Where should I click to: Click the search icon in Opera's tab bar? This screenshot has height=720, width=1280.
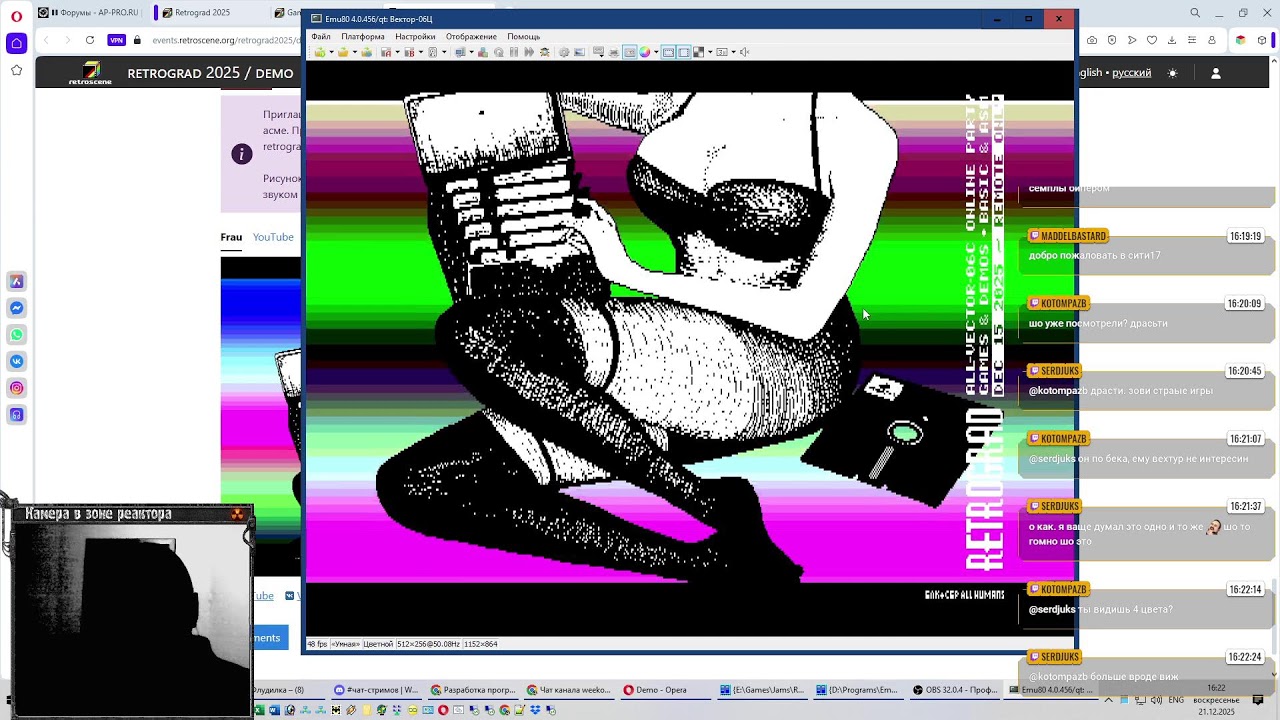point(1195,13)
